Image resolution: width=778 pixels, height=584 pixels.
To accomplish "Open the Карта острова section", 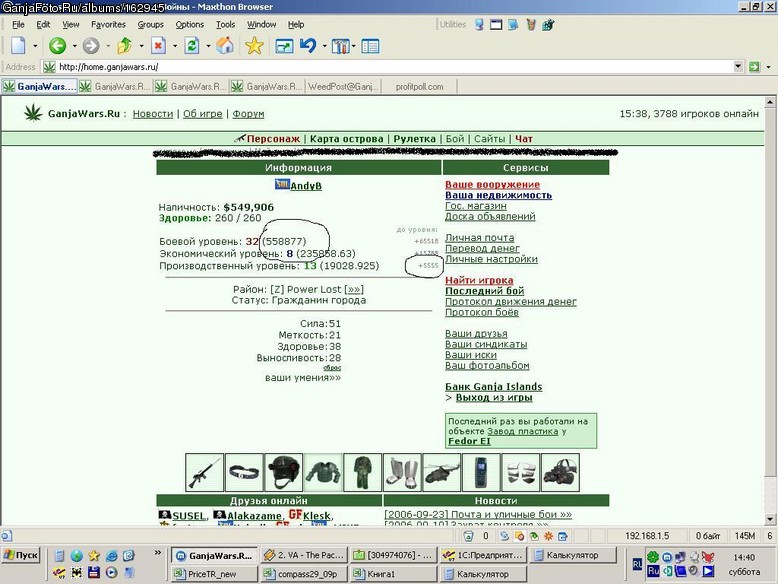I will point(346,139).
